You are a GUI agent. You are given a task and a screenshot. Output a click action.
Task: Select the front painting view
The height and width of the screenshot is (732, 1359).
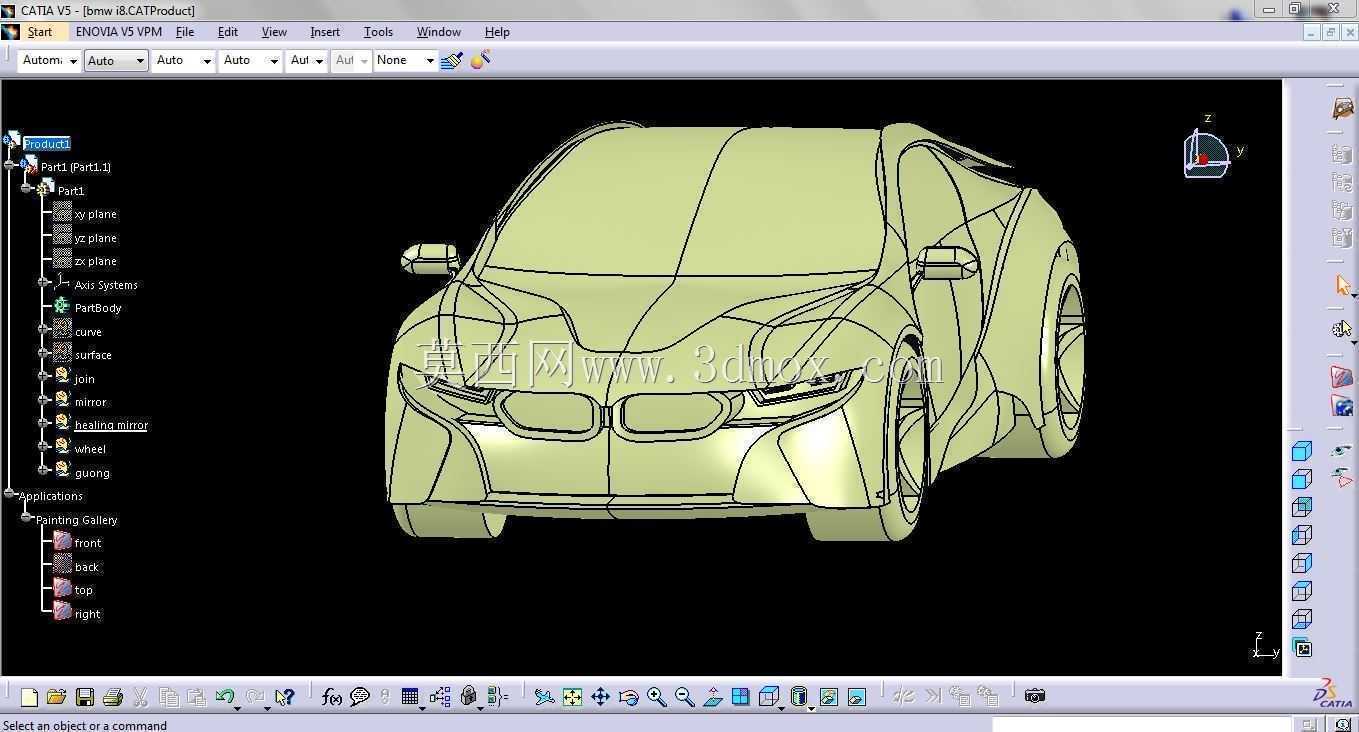pyautogui.click(x=88, y=543)
